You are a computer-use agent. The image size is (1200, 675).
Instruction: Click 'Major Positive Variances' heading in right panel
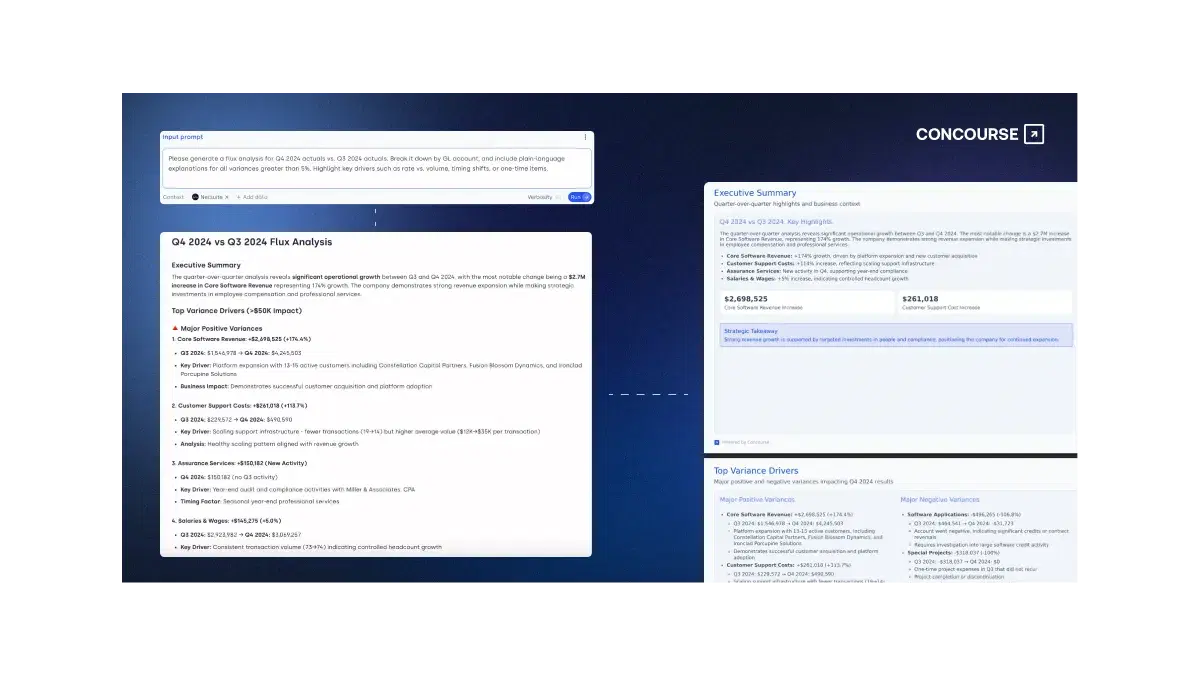tap(757, 499)
